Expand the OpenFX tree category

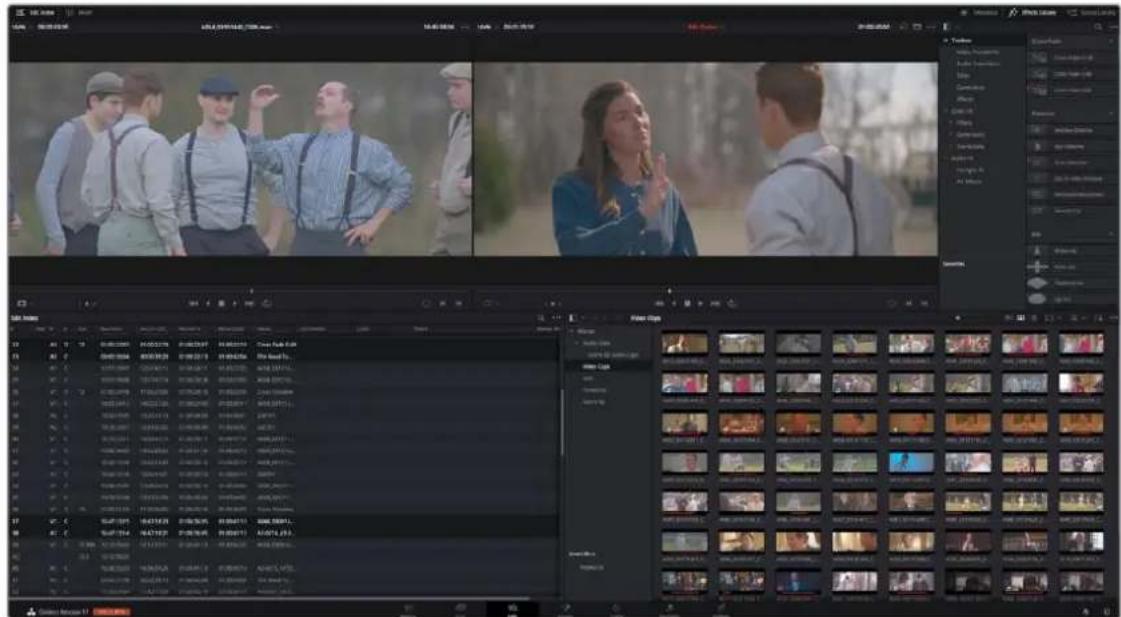(x=946, y=111)
